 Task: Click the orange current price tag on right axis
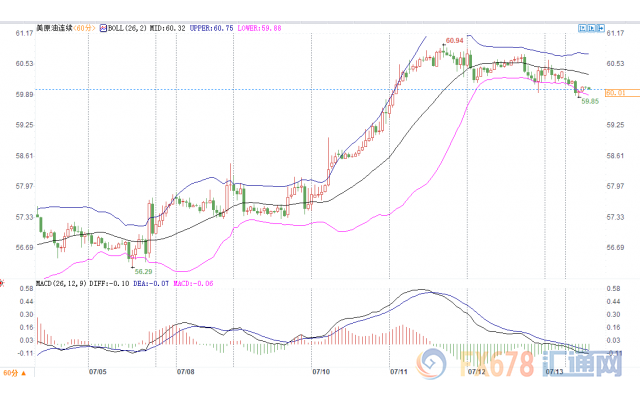(622, 93)
